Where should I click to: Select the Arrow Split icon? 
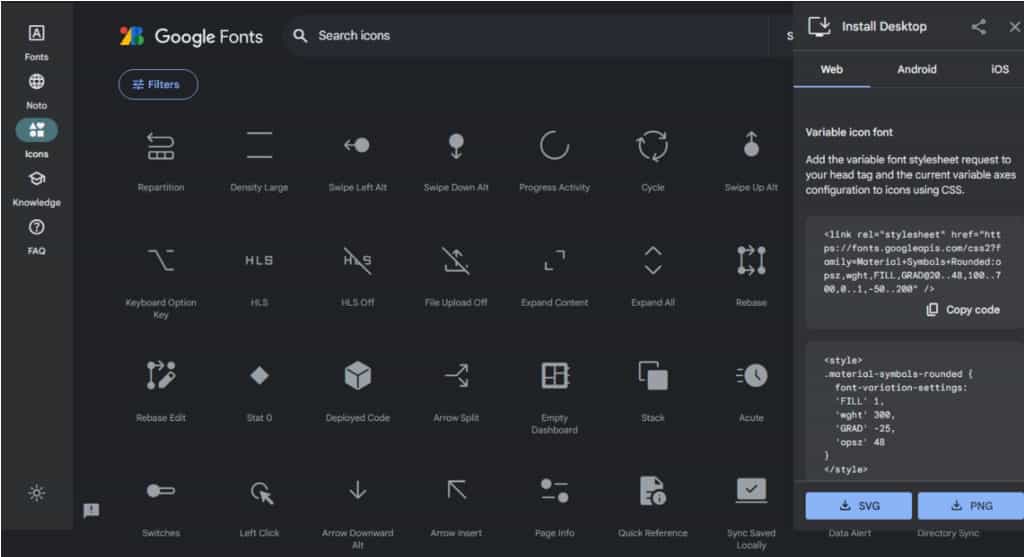pos(456,375)
